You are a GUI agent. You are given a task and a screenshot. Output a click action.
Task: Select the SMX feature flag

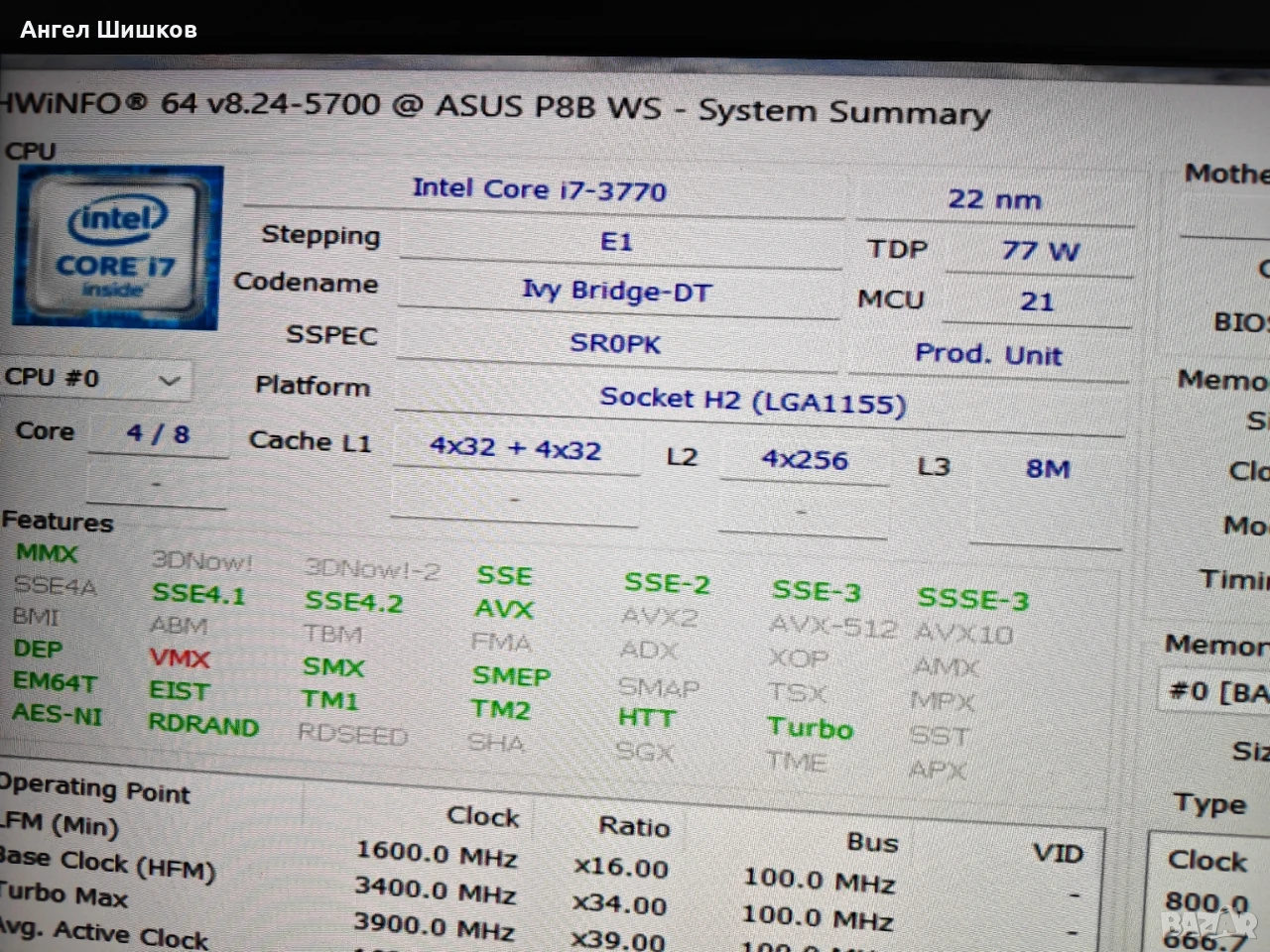333,666
